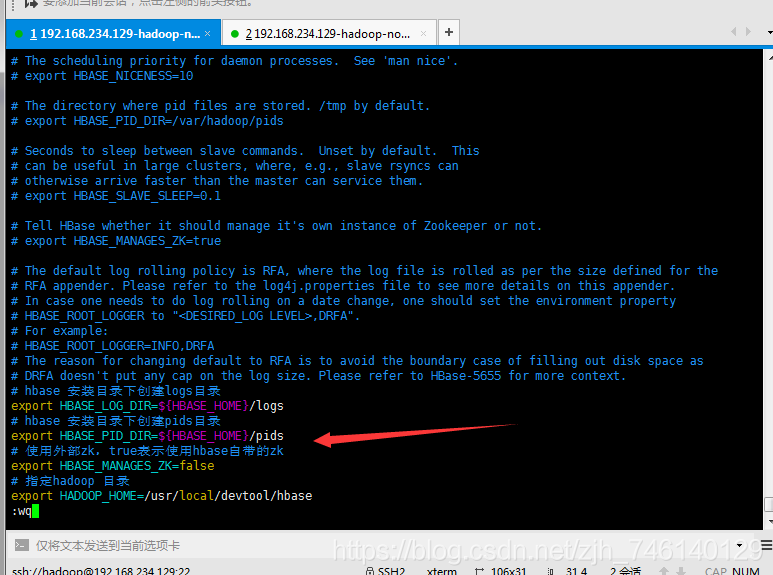The width and height of the screenshot is (773, 575).
Task: Open the tab list dropdown at far right
Action: (x=770, y=32)
